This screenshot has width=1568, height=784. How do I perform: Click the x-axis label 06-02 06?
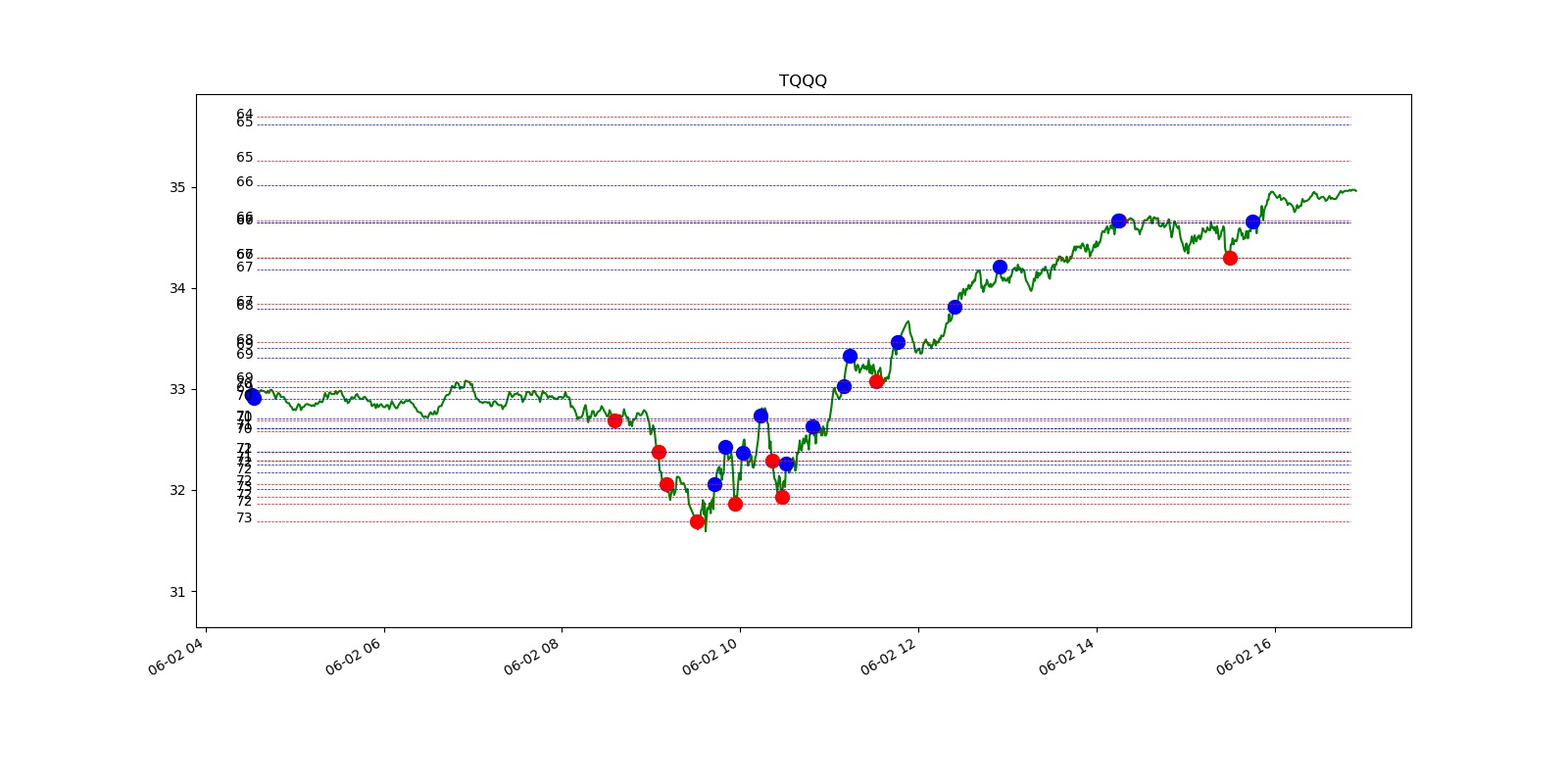pyautogui.click(x=354, y=657)
